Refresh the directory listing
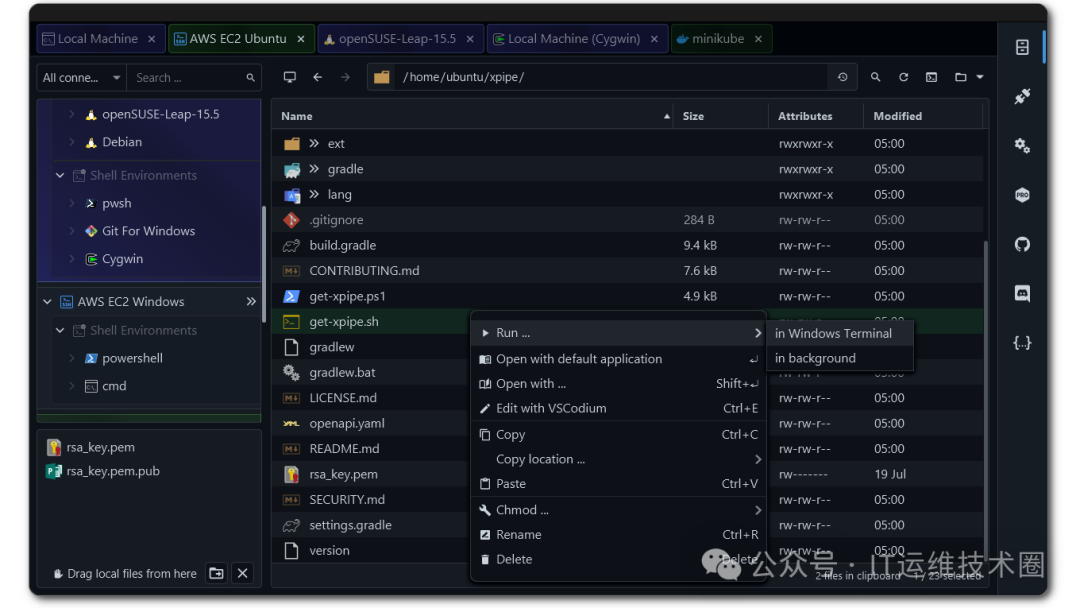The image size is (1080, 608). pyautogui.click(x=904, y=77)
